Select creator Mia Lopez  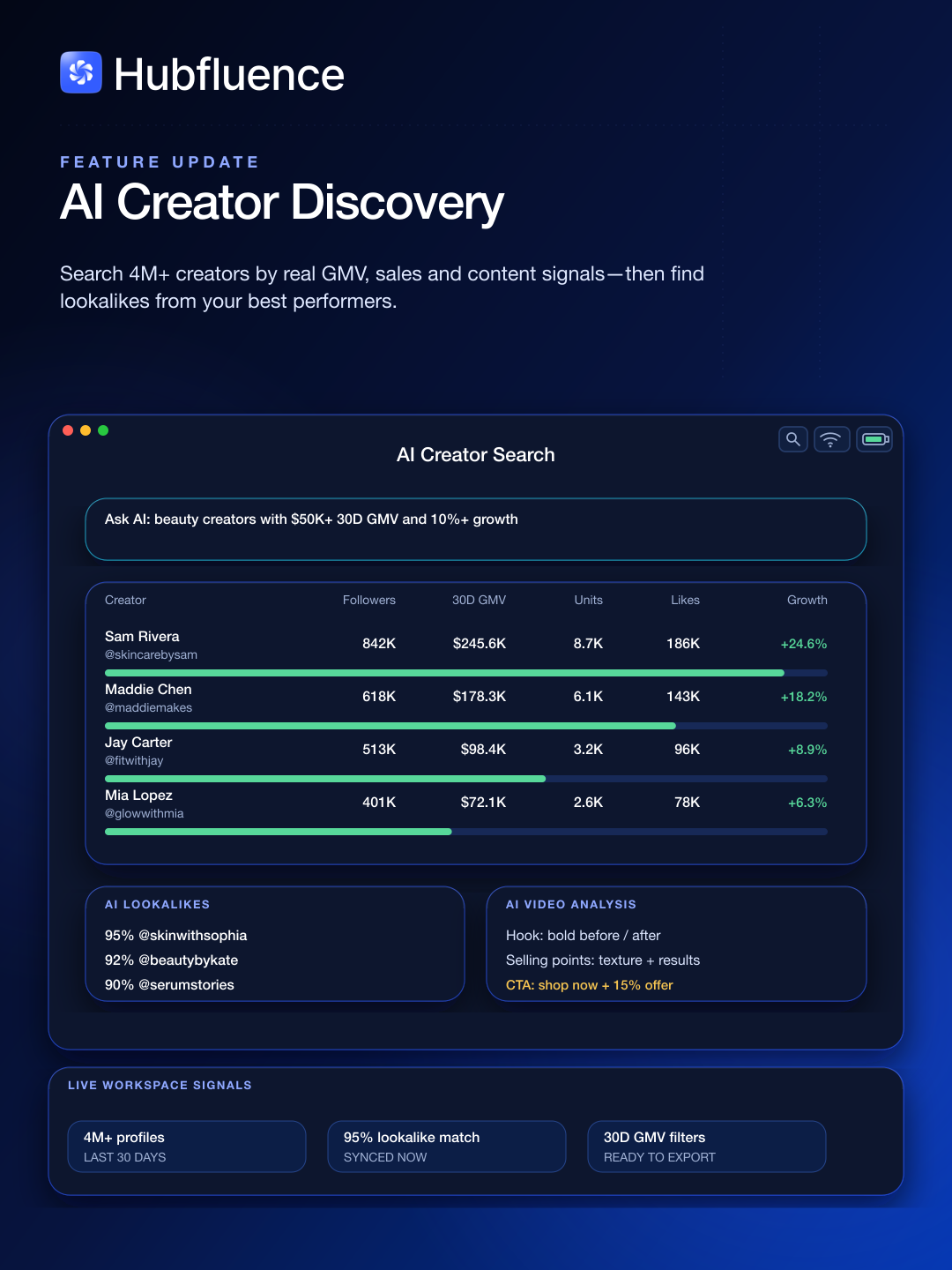(x=138, y=795)
